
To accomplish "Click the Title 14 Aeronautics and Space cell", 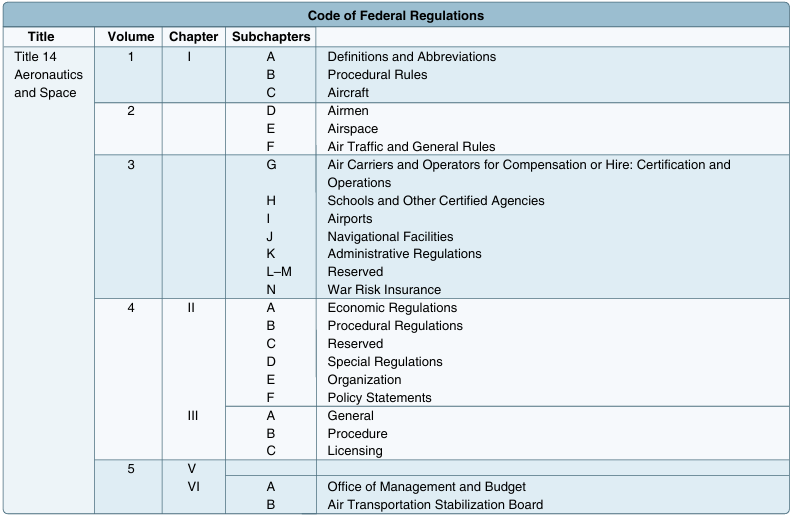I will 48,75.
